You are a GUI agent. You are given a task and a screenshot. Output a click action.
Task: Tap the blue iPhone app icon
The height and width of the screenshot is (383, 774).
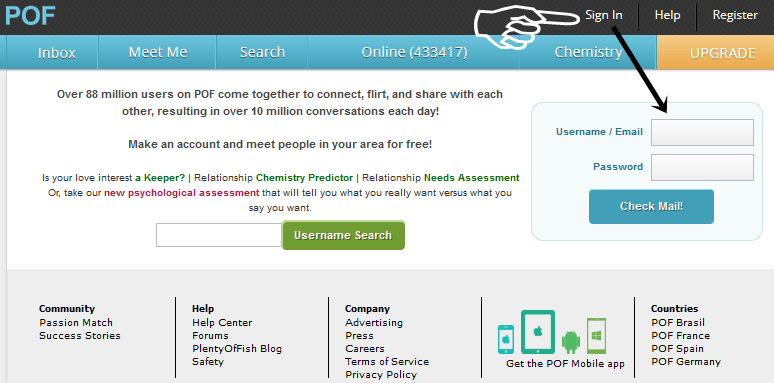coord(505,340)
